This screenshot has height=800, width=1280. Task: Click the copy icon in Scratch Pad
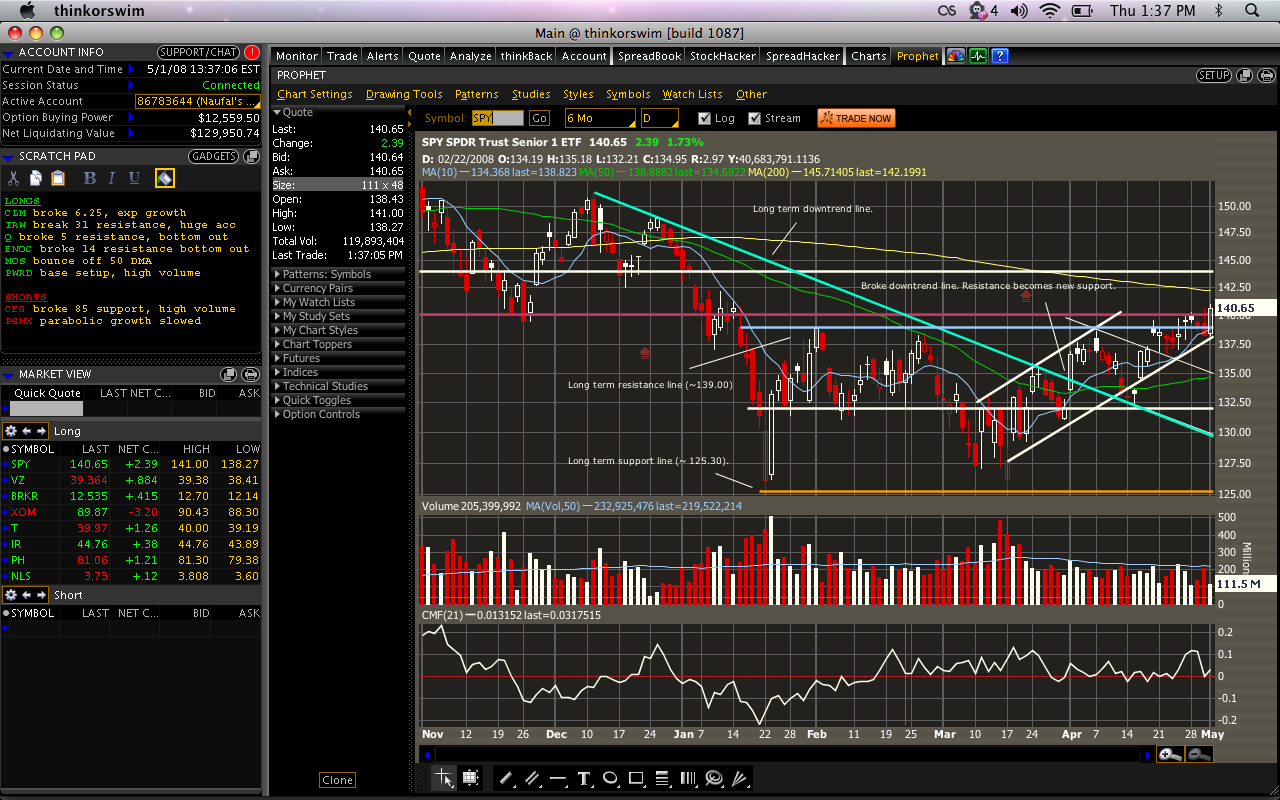tap(35, 178)
